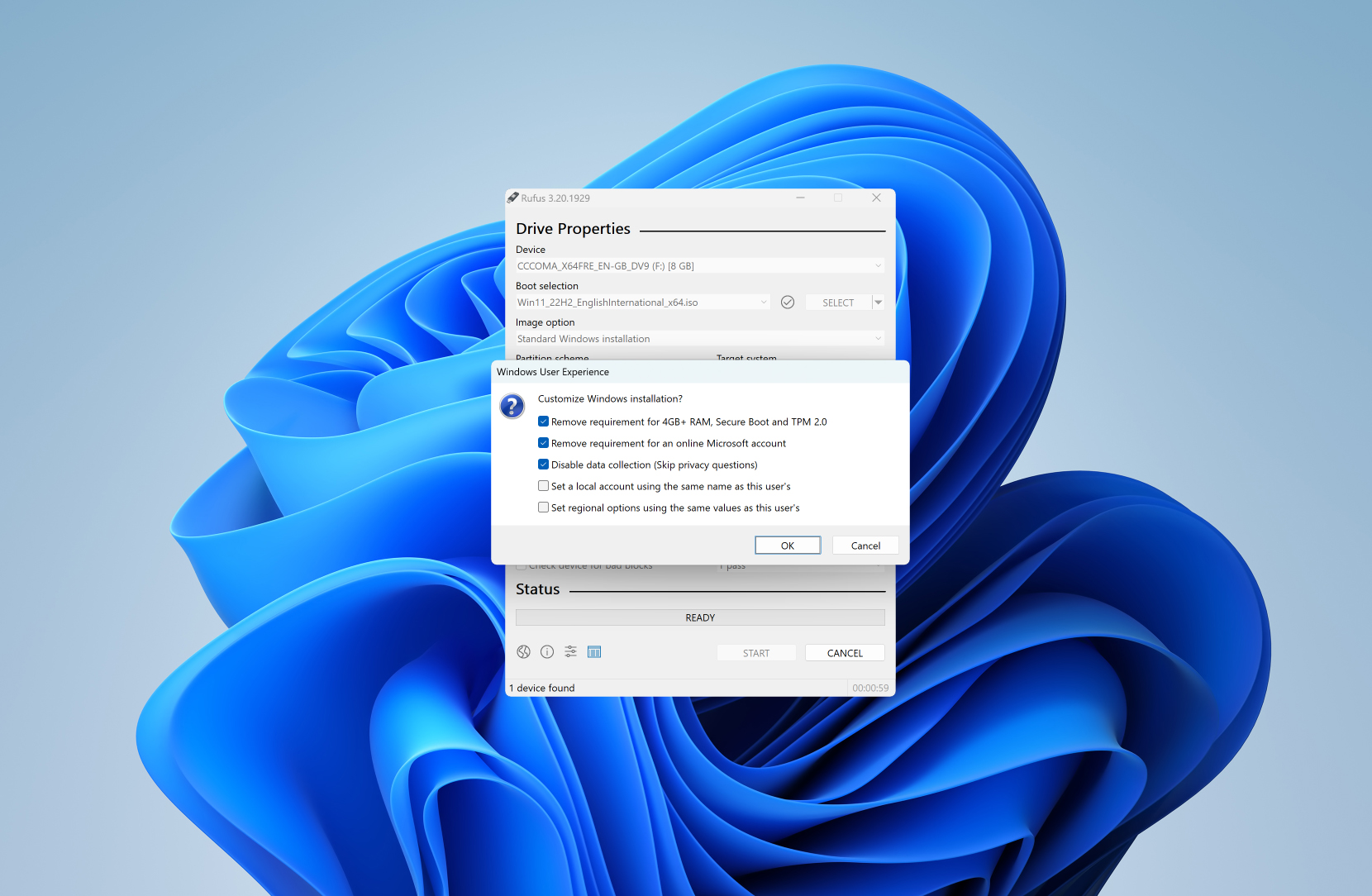The height and width of the screenshot is (896, 1372).
Task: Uncheck remove online Microsoft account requirement
Action: pos(543,443)
